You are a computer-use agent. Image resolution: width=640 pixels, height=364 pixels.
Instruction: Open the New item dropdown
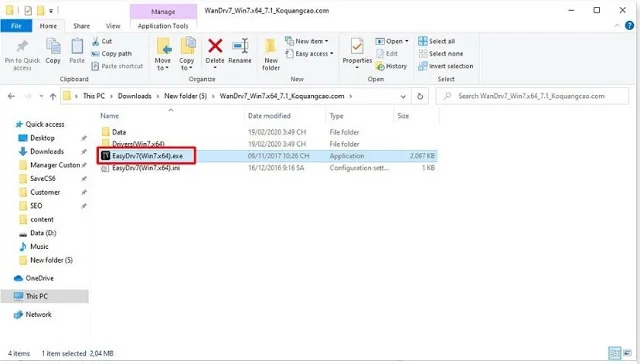pyautogui.click(x=307, y=41)
